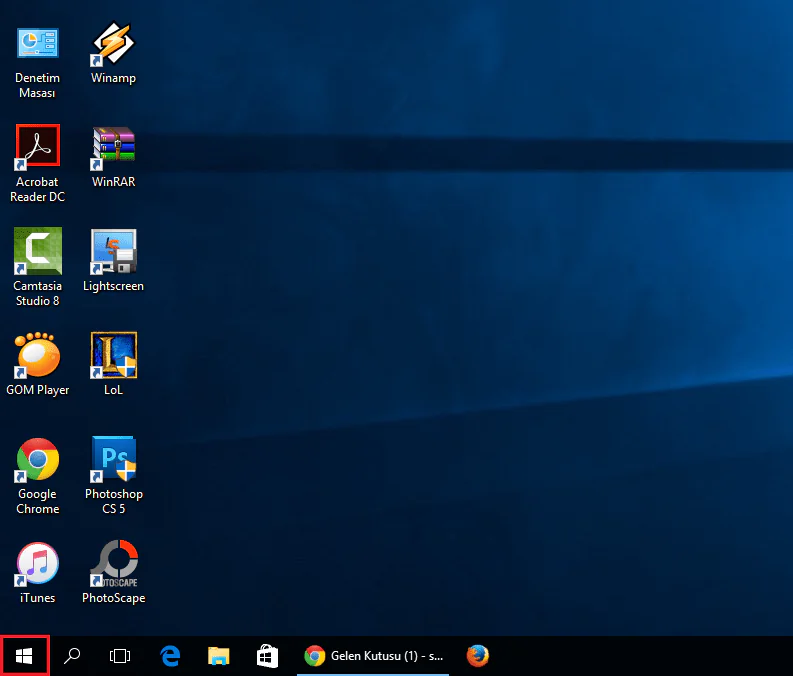
Task: Click the Google Chrome desktop shortcut
Action: (37, 459)
